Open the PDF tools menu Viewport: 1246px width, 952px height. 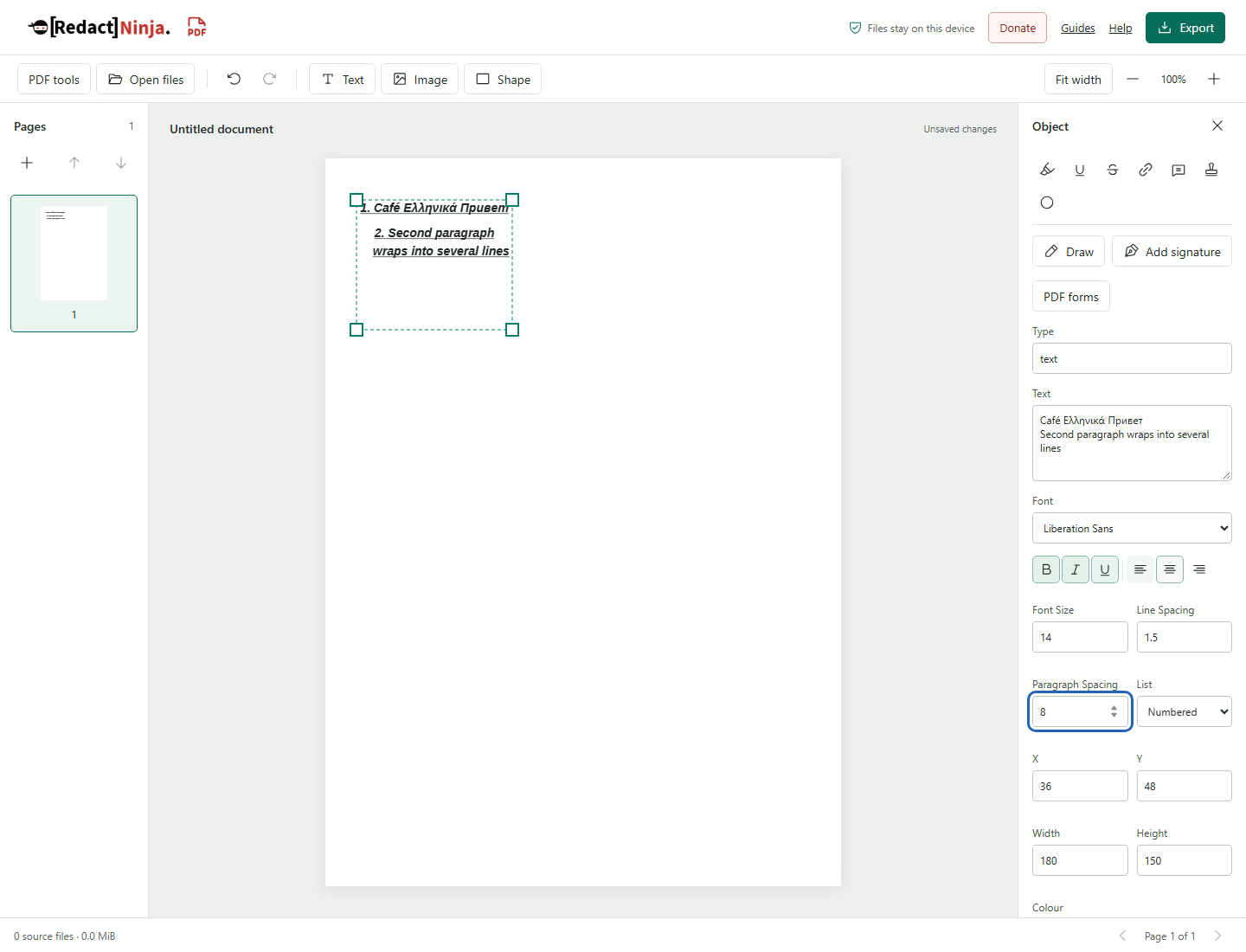(54, 79)
